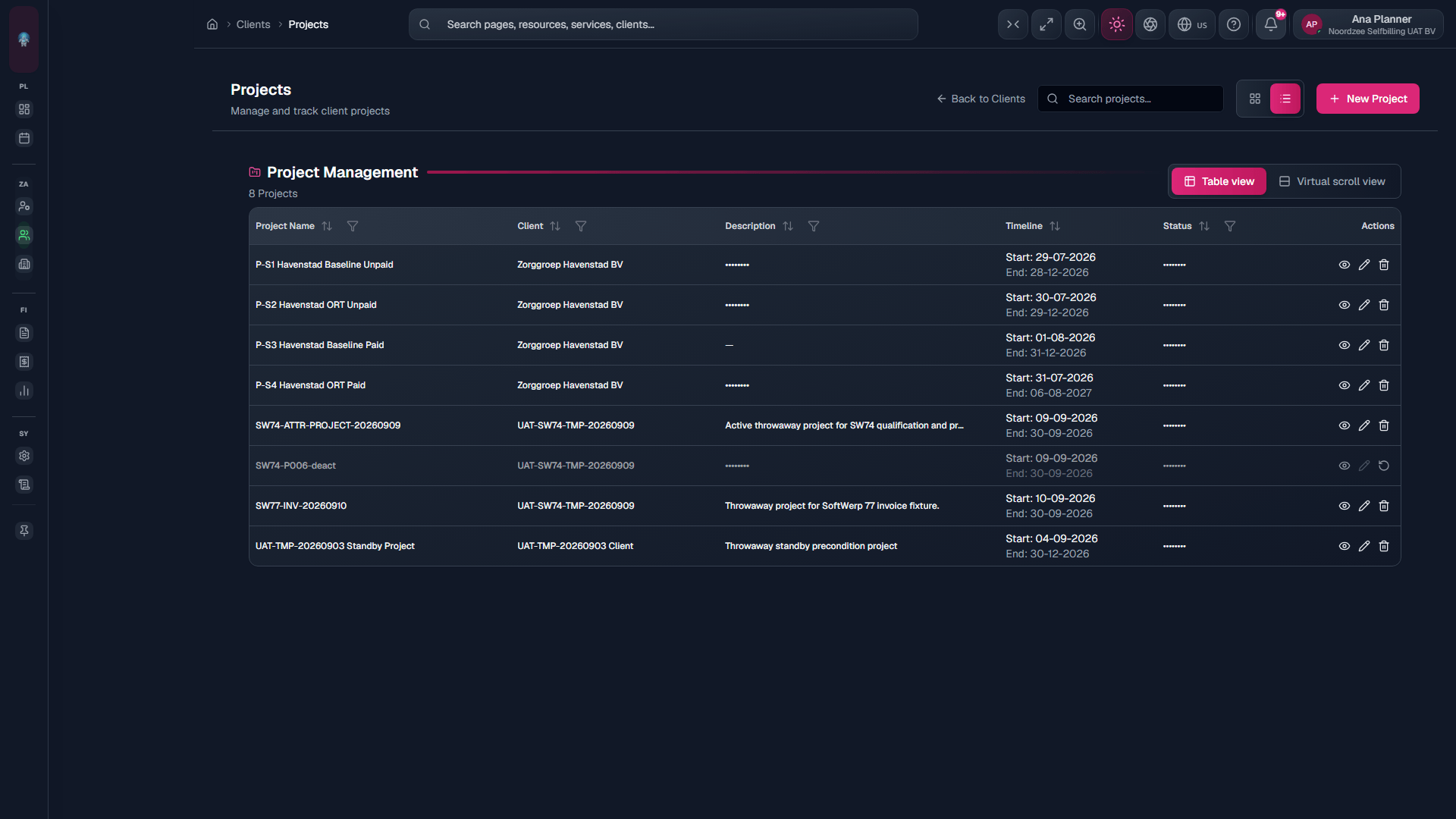Viewport: 1456px width, 819px height.
Task: View P-S2 Havenstad ORT Unpaid project
Action: tap(1345, 305)
